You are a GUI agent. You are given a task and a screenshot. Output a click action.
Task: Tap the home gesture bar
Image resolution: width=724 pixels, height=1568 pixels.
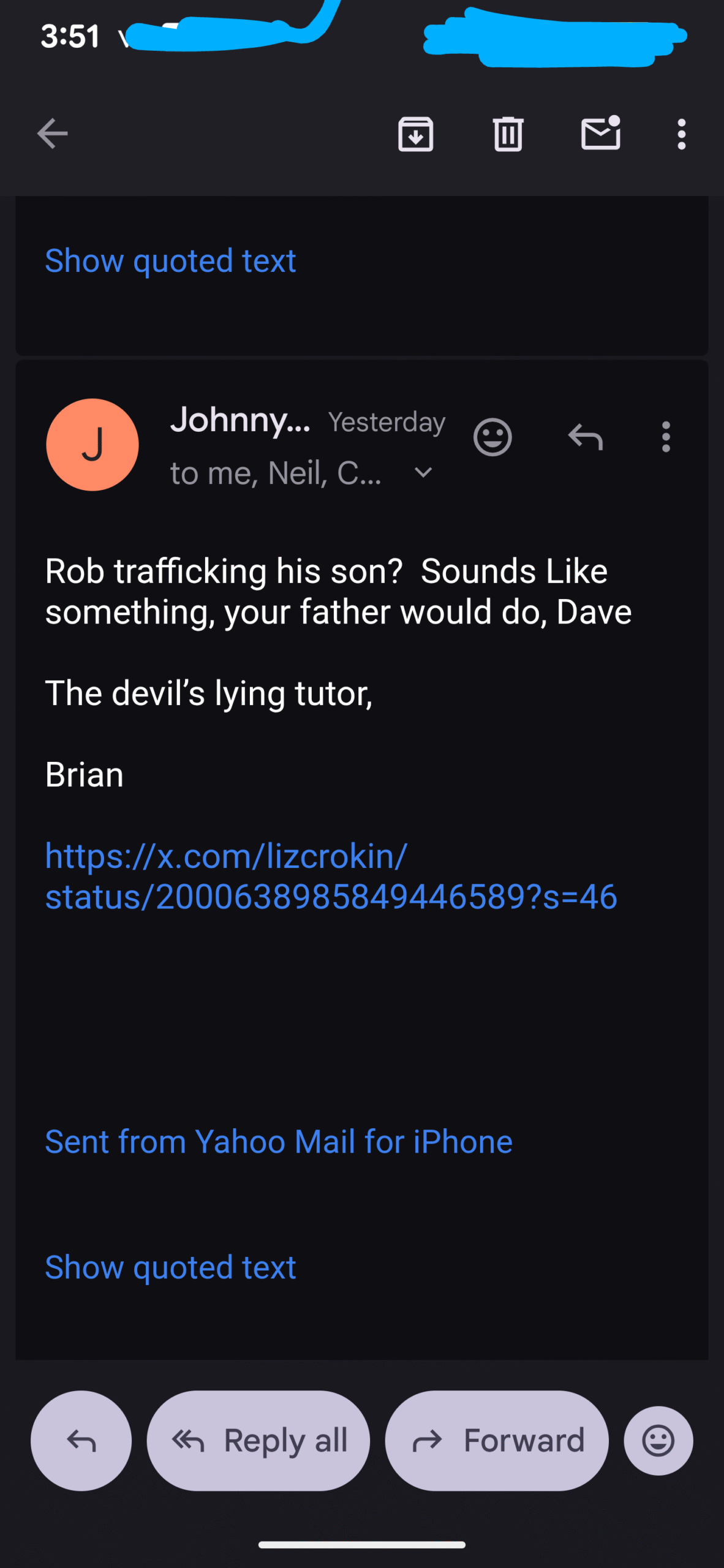362,1545
